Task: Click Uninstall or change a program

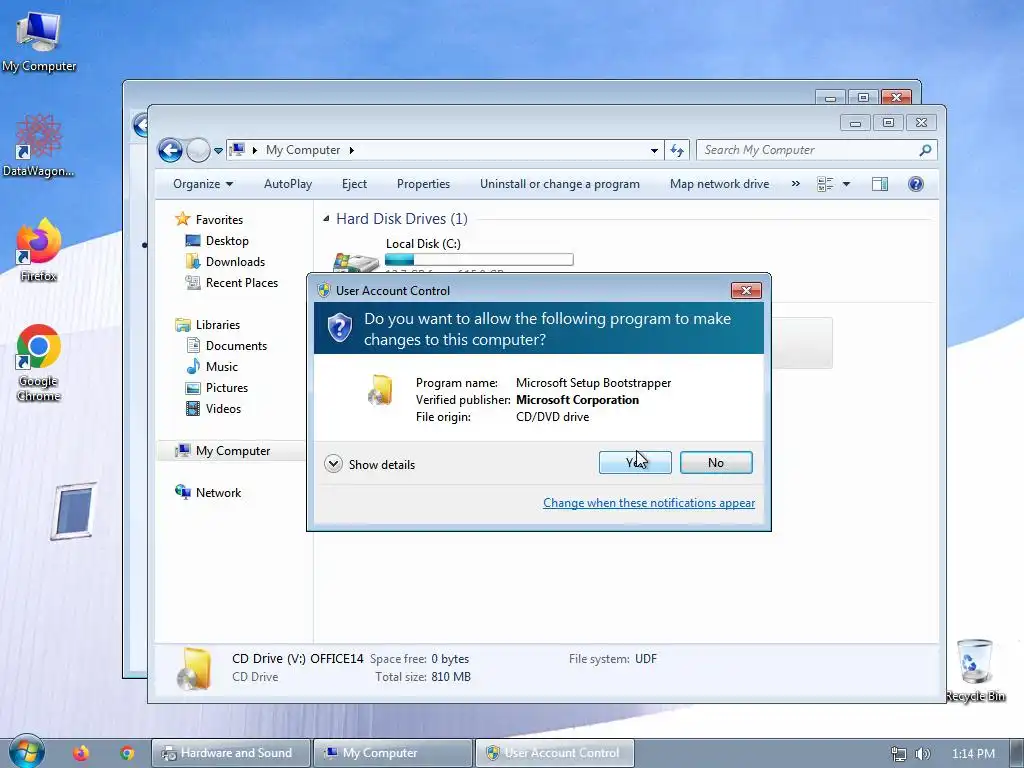Action: tap(560, 184)
